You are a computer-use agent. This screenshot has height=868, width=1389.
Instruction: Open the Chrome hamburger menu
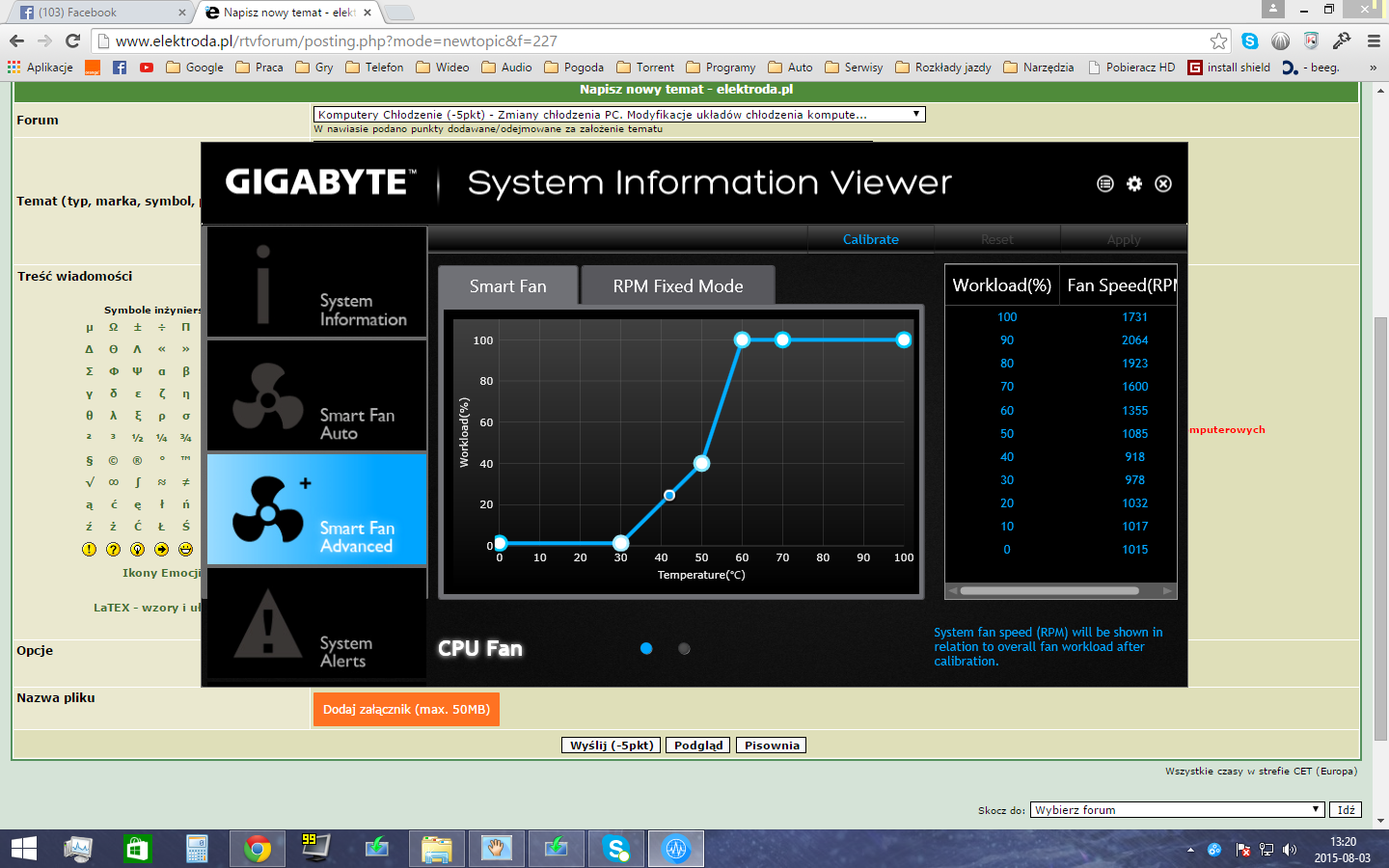coord(1374,41)
